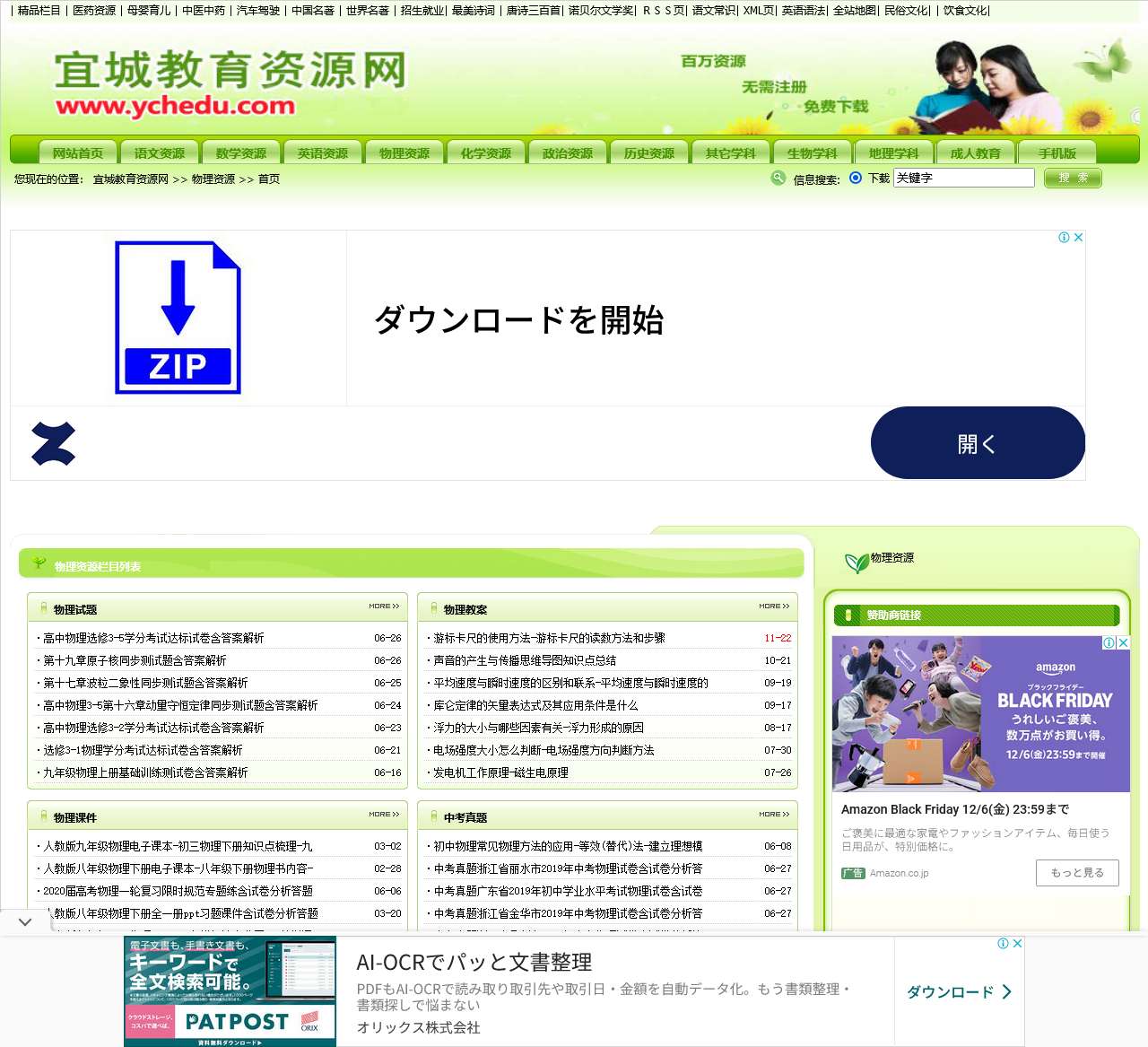
Task: Open the 中国名著 top link
Action: pyautogui.click(x=313, y=11)
